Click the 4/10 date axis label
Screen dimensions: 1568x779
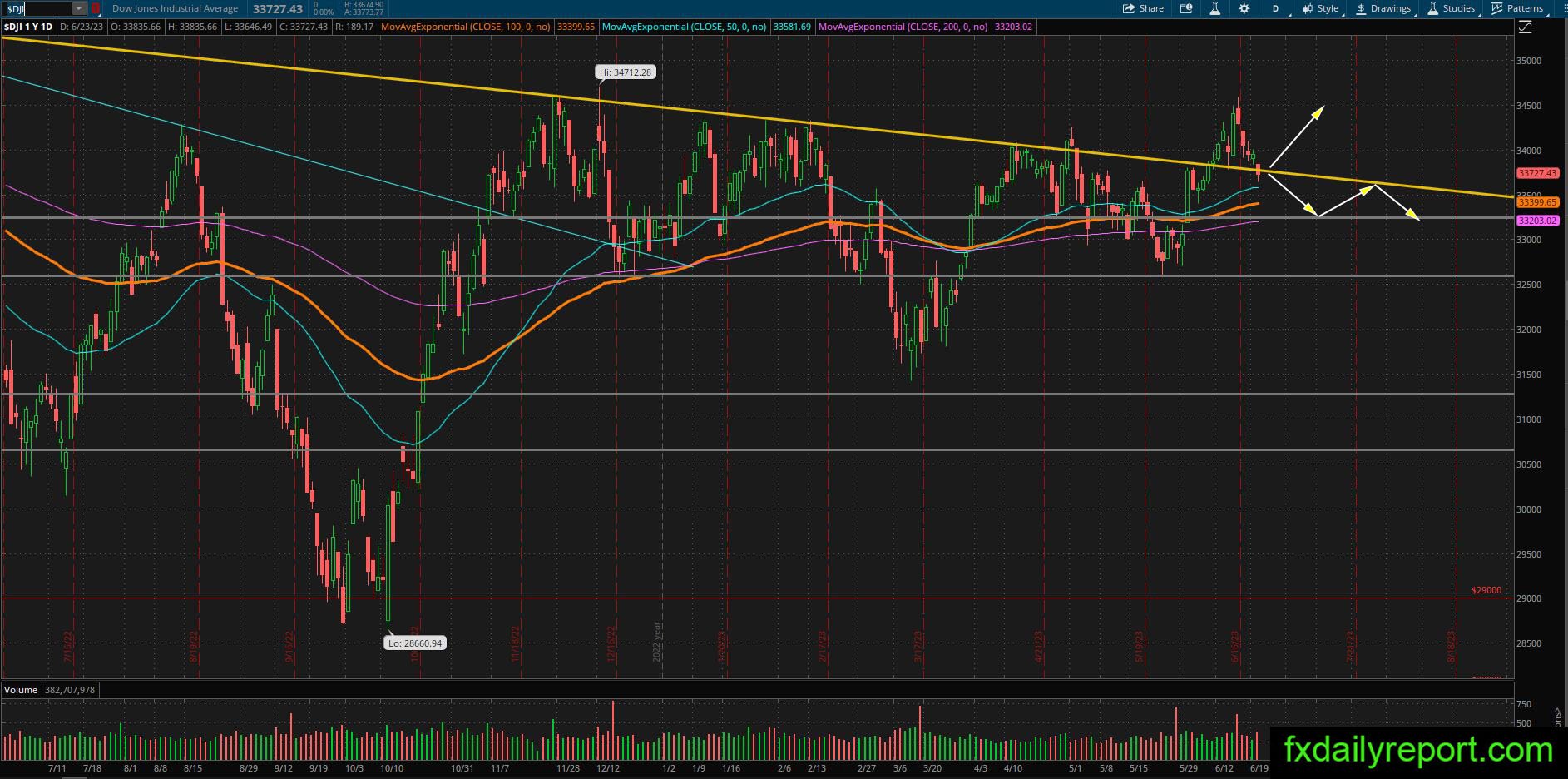pyautogui.click(x=1012, y=768)
